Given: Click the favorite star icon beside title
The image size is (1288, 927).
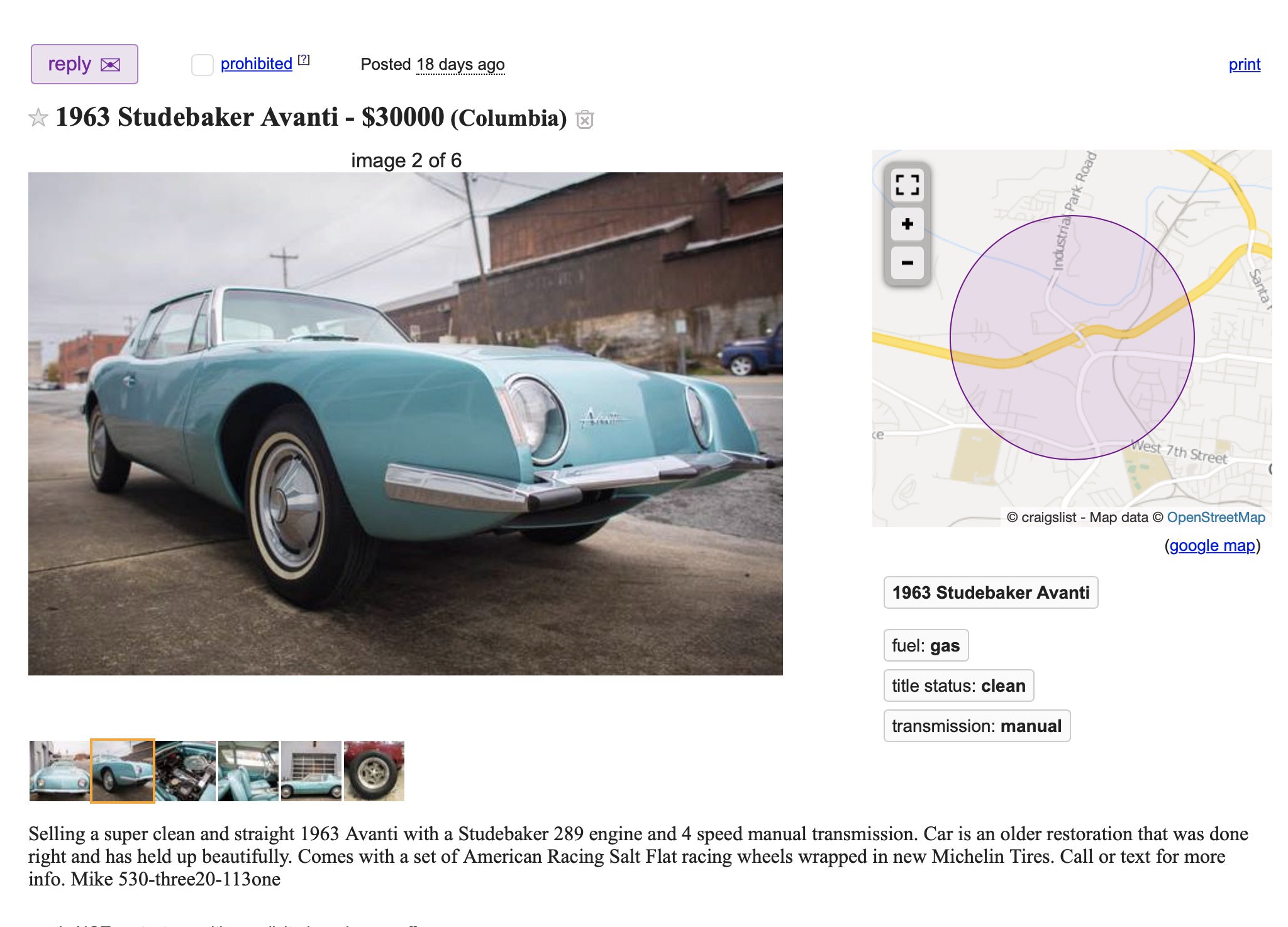Looking at the screenshot, I should coord(38,118).
